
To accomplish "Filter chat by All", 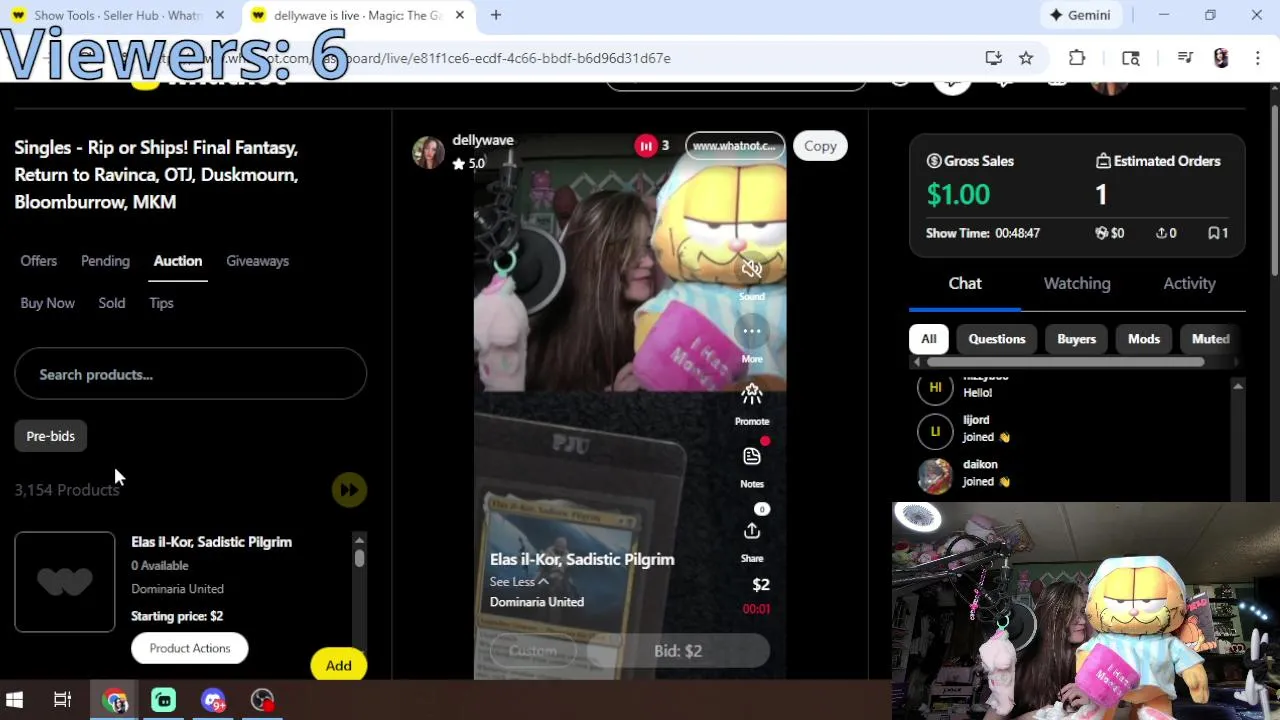I will (x=929, y=339).
